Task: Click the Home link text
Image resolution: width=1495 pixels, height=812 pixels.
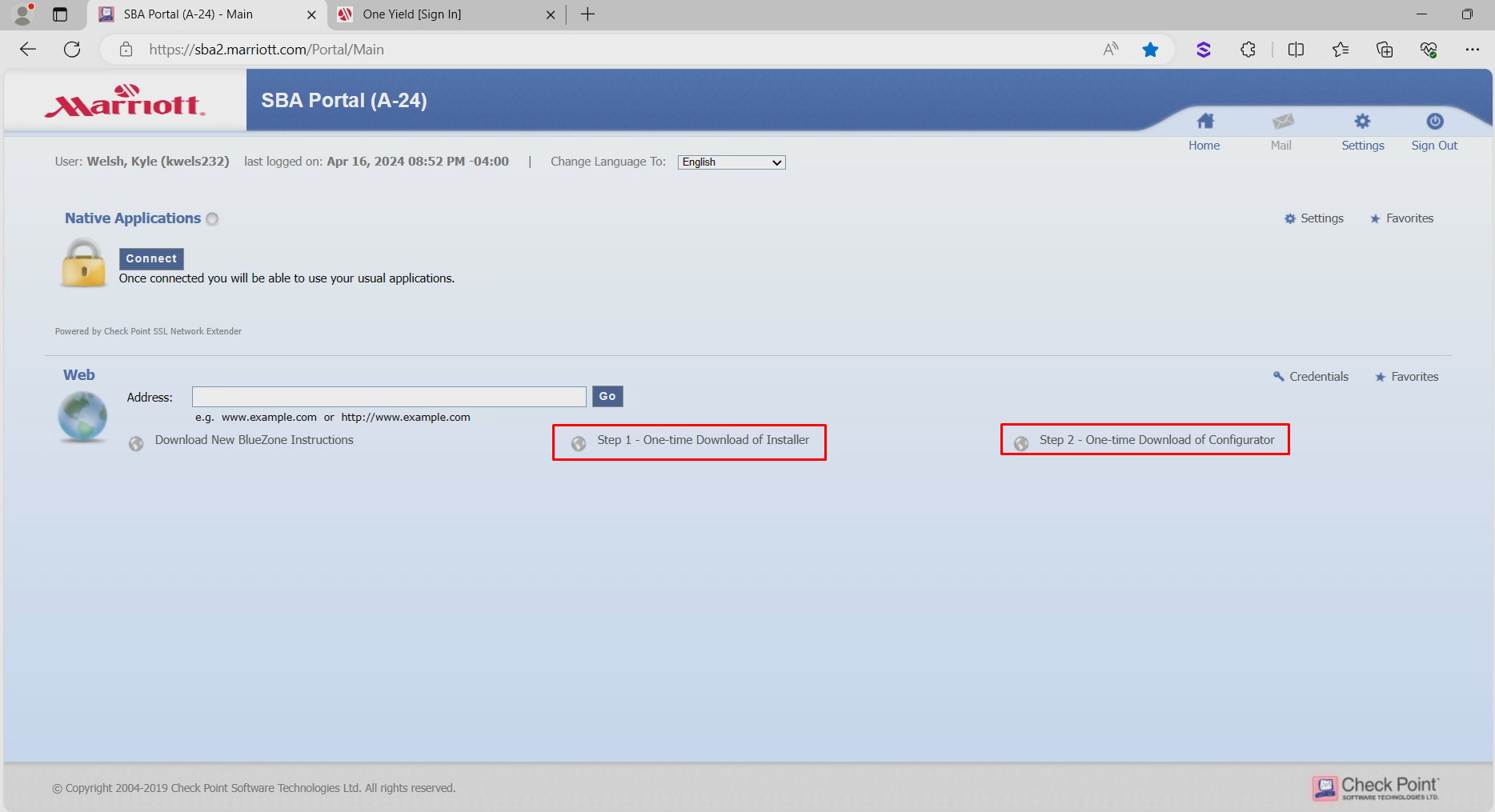Action: [1204, 146]
